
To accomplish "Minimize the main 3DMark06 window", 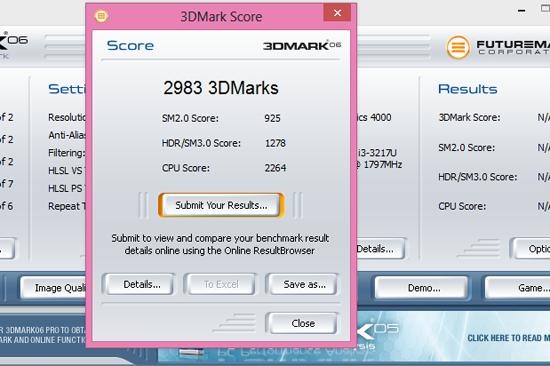I will pos(522,11).
